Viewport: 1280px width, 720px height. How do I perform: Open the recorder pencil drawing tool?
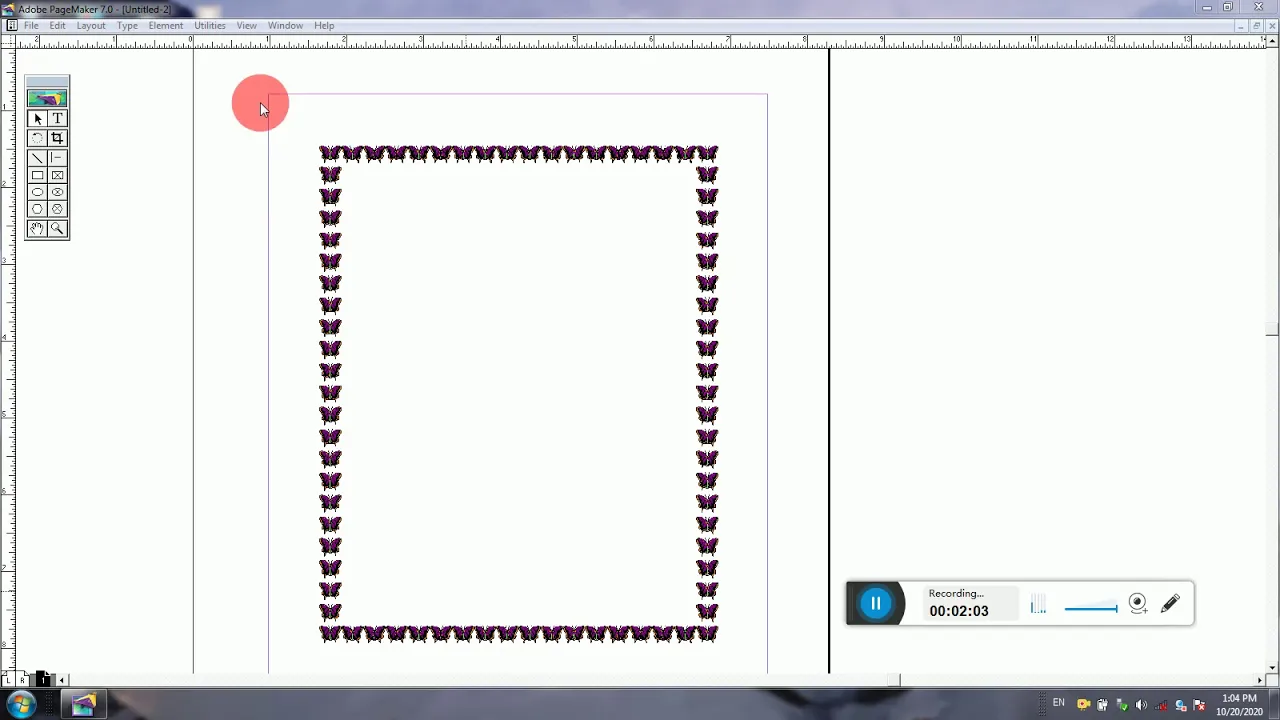[x=1170, y=603]
